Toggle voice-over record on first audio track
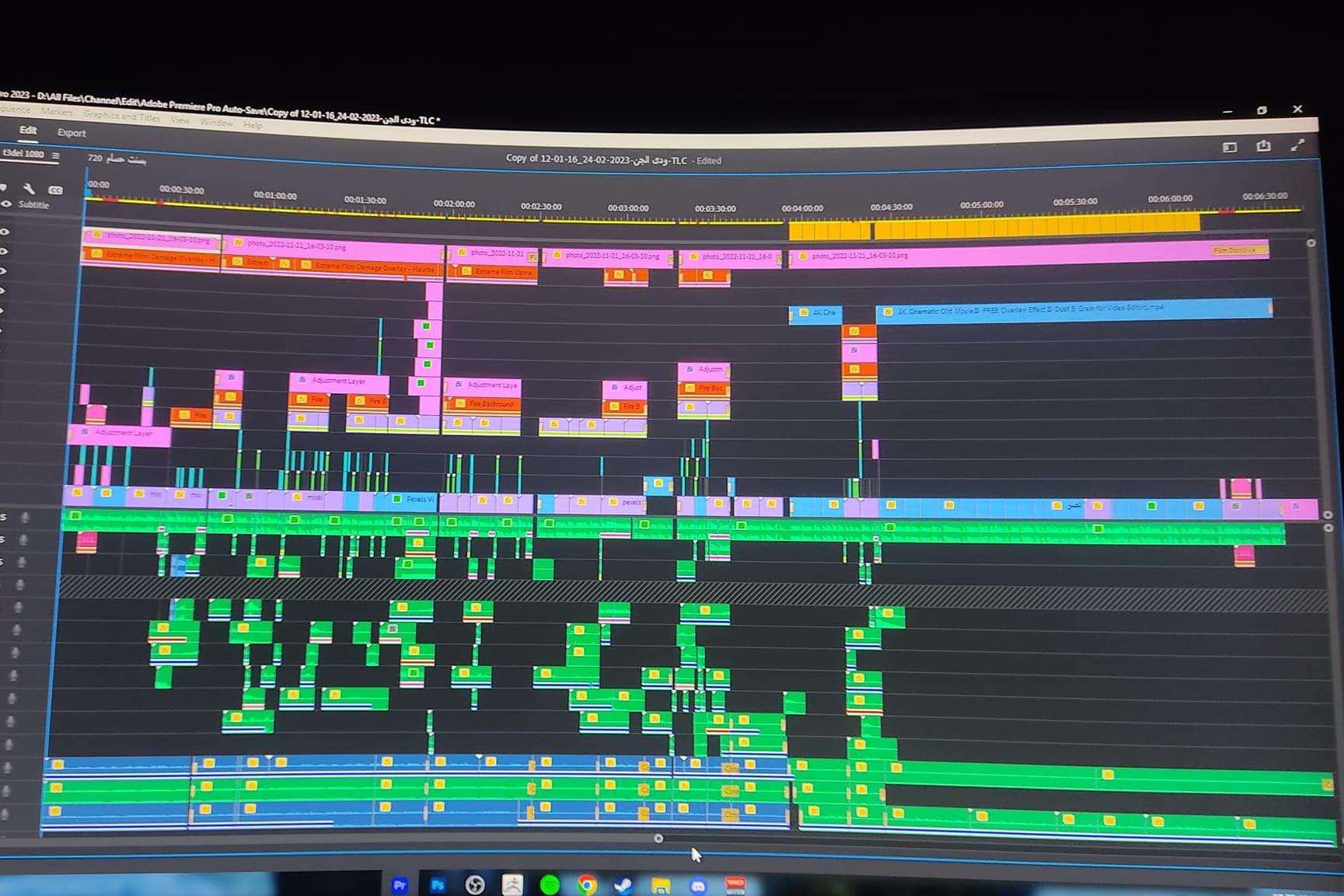1344x896 pixels. pyautogui.click(x=25, y=517)
